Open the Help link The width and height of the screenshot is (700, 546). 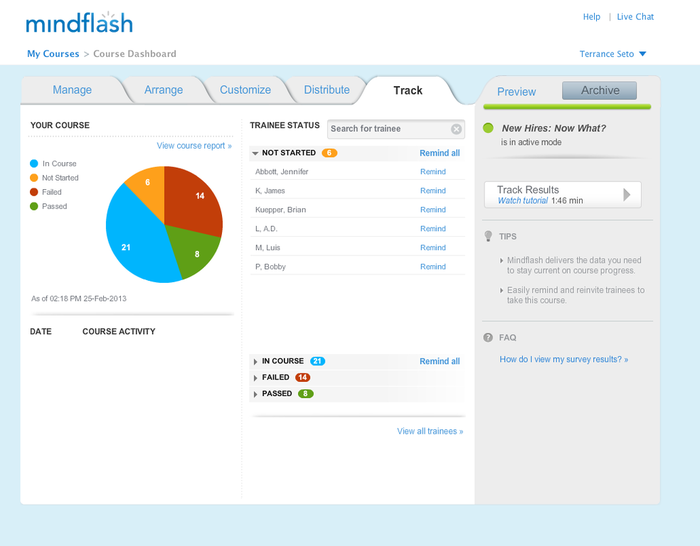click(x=592, y=17)
